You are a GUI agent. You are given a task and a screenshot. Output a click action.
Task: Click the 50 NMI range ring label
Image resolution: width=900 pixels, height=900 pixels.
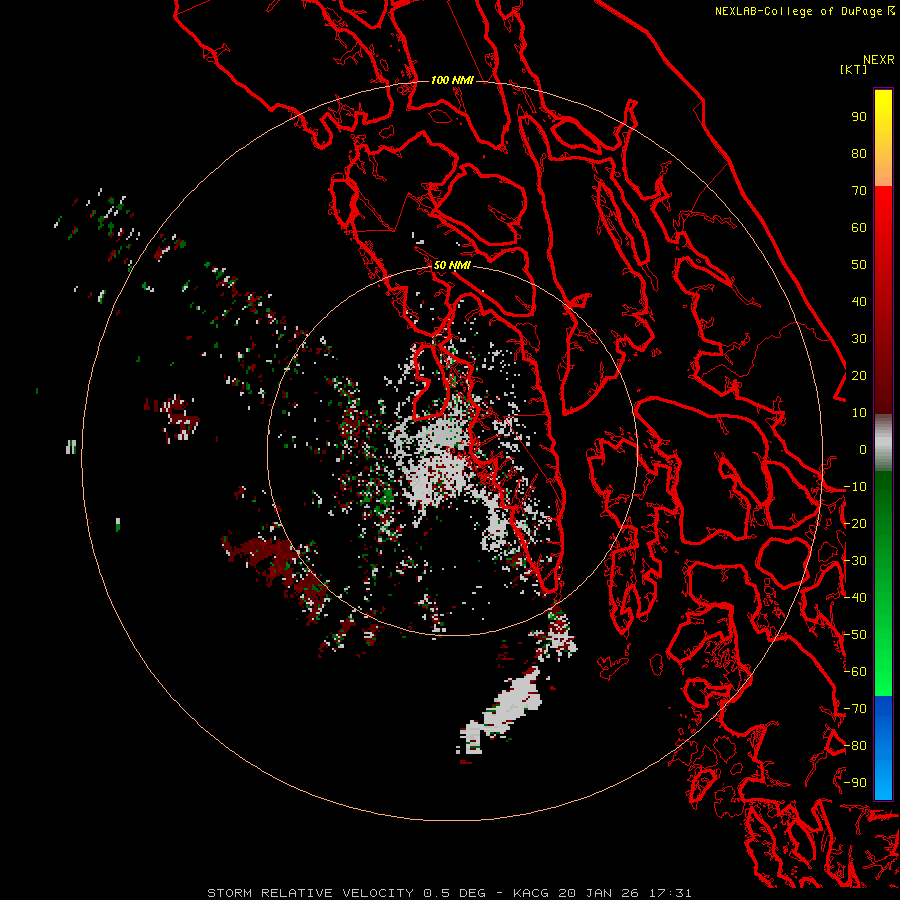tap(452, 265)
